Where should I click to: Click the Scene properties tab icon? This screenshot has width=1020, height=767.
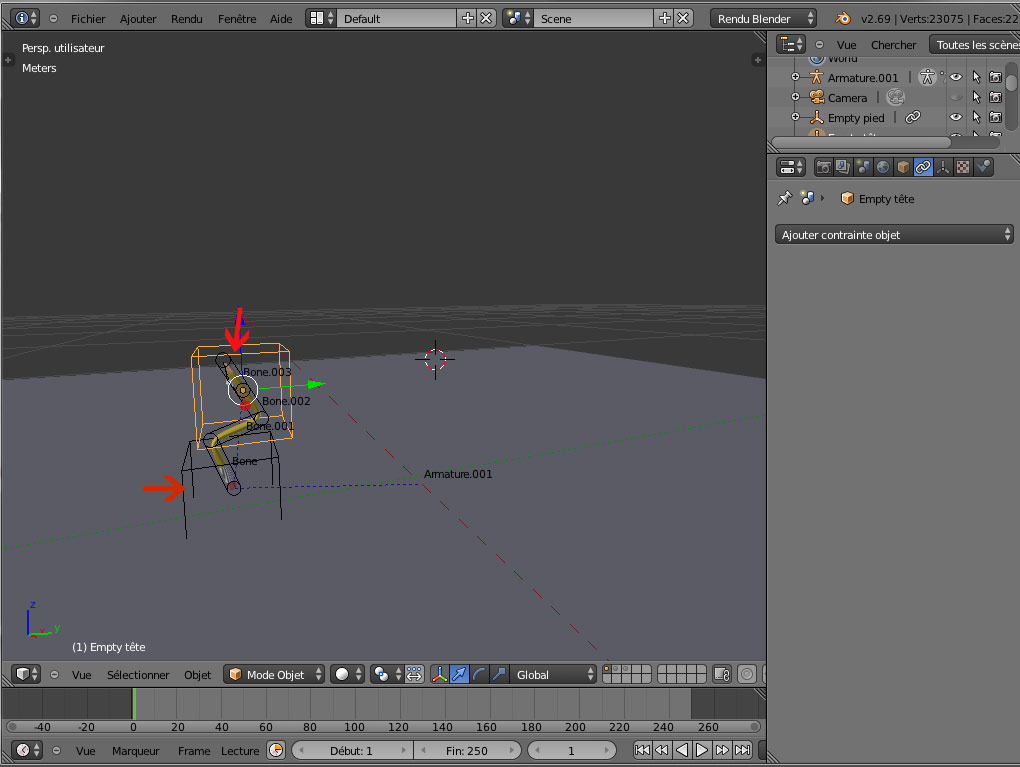click(x=863, y=167)
